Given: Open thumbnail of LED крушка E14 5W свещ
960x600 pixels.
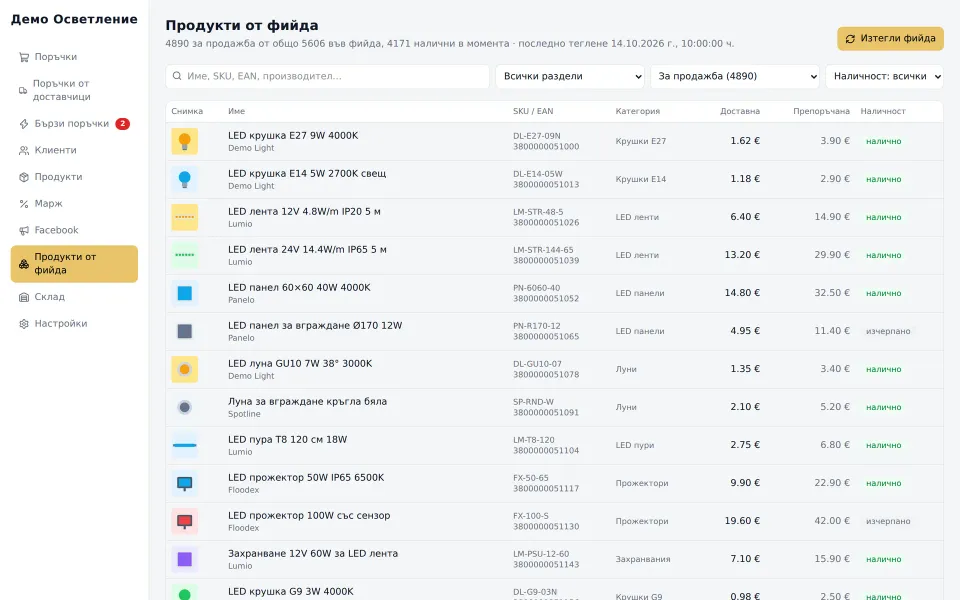Looking at the screenshot, I should tap(184, 179).
